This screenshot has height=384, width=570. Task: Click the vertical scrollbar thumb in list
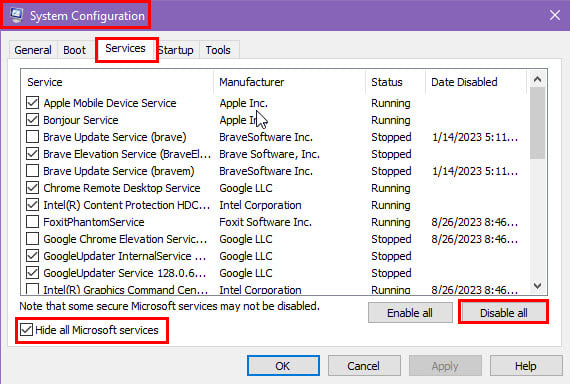pyautogui.click(x=537, y=123)
